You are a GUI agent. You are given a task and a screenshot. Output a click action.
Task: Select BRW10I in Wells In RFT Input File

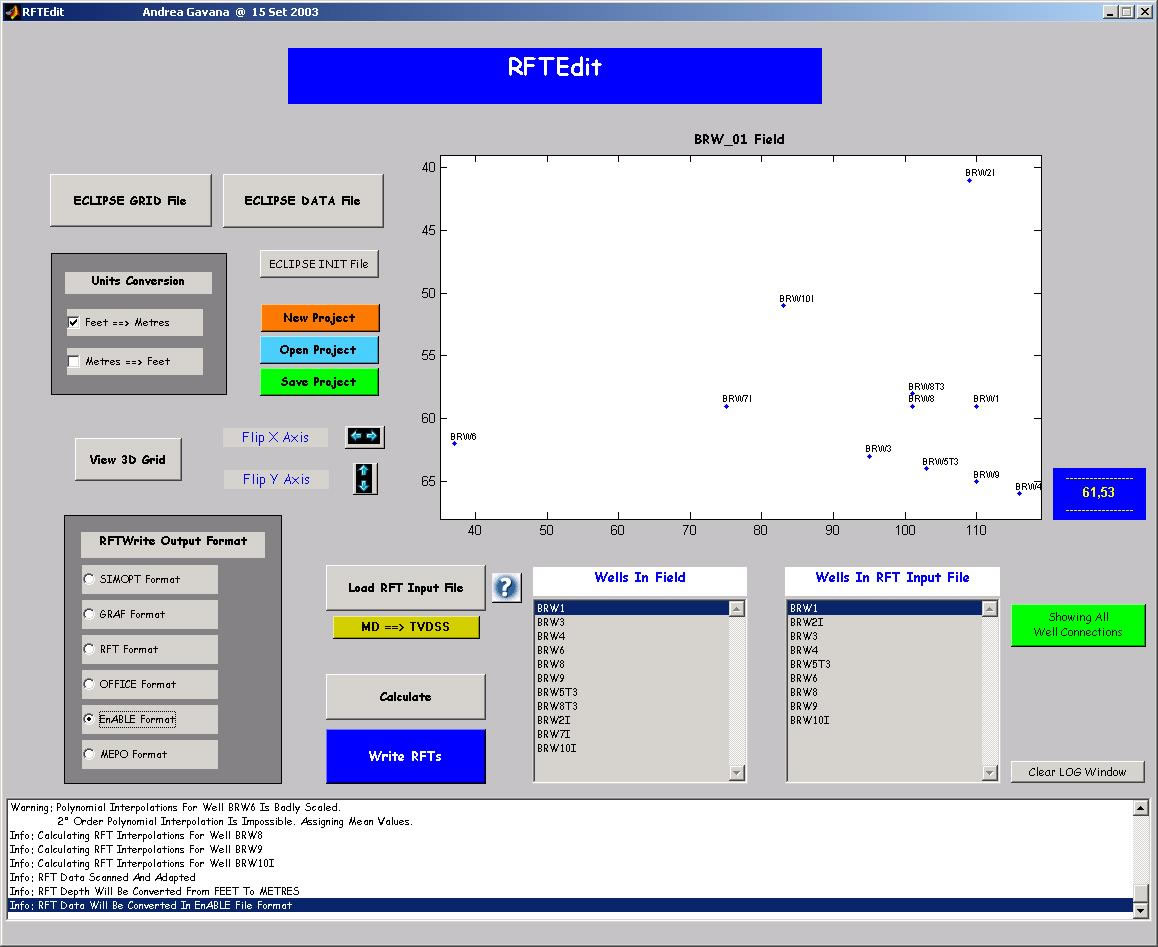[x=809, y=720]
